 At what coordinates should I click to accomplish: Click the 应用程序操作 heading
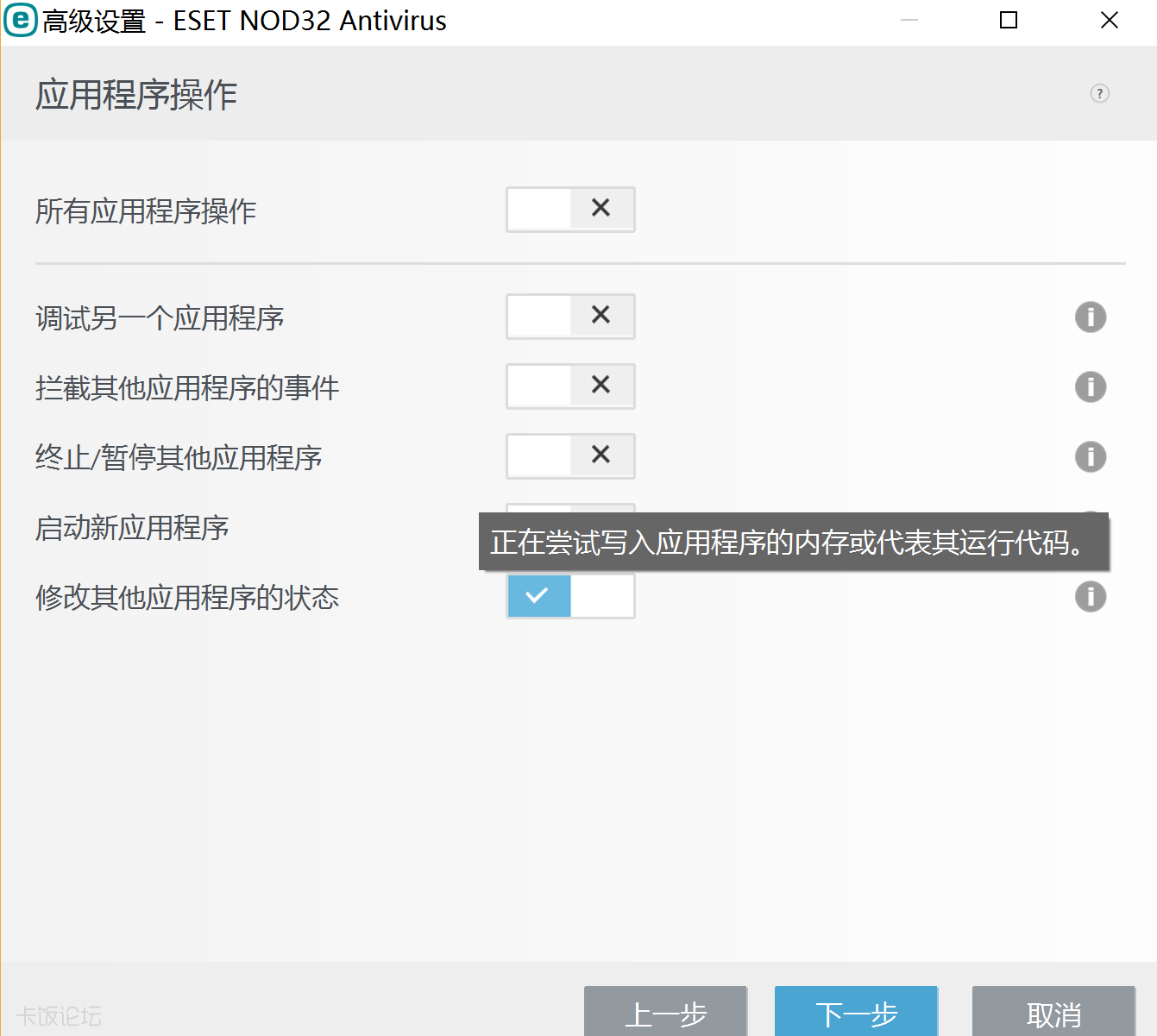pyautogui.click(x=136, y=95)
